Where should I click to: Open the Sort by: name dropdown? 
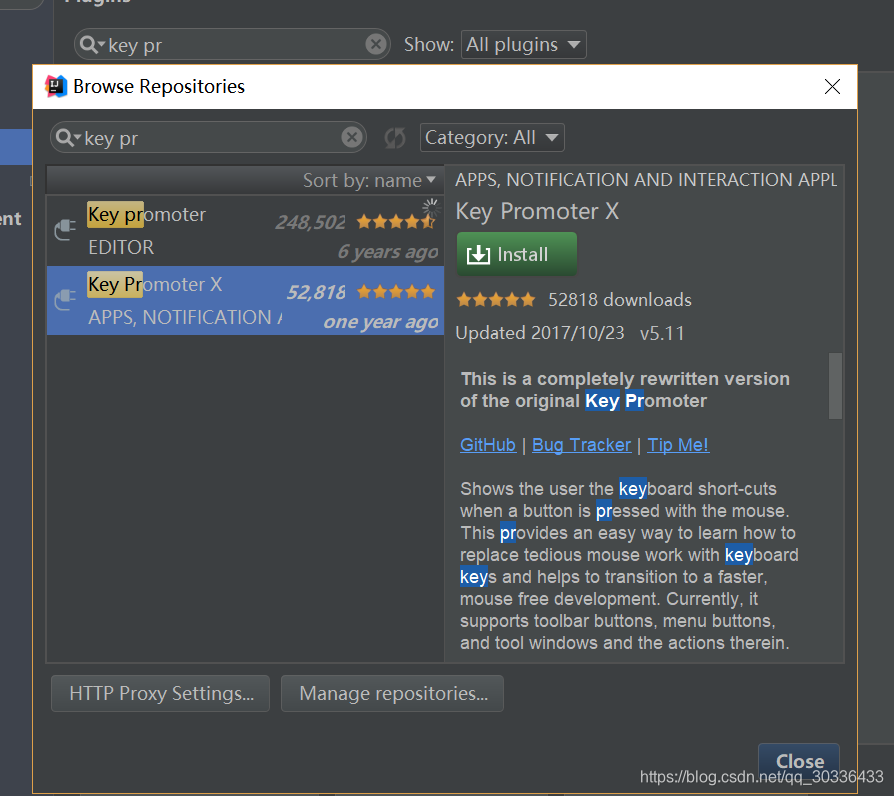[x=369, y=181]
